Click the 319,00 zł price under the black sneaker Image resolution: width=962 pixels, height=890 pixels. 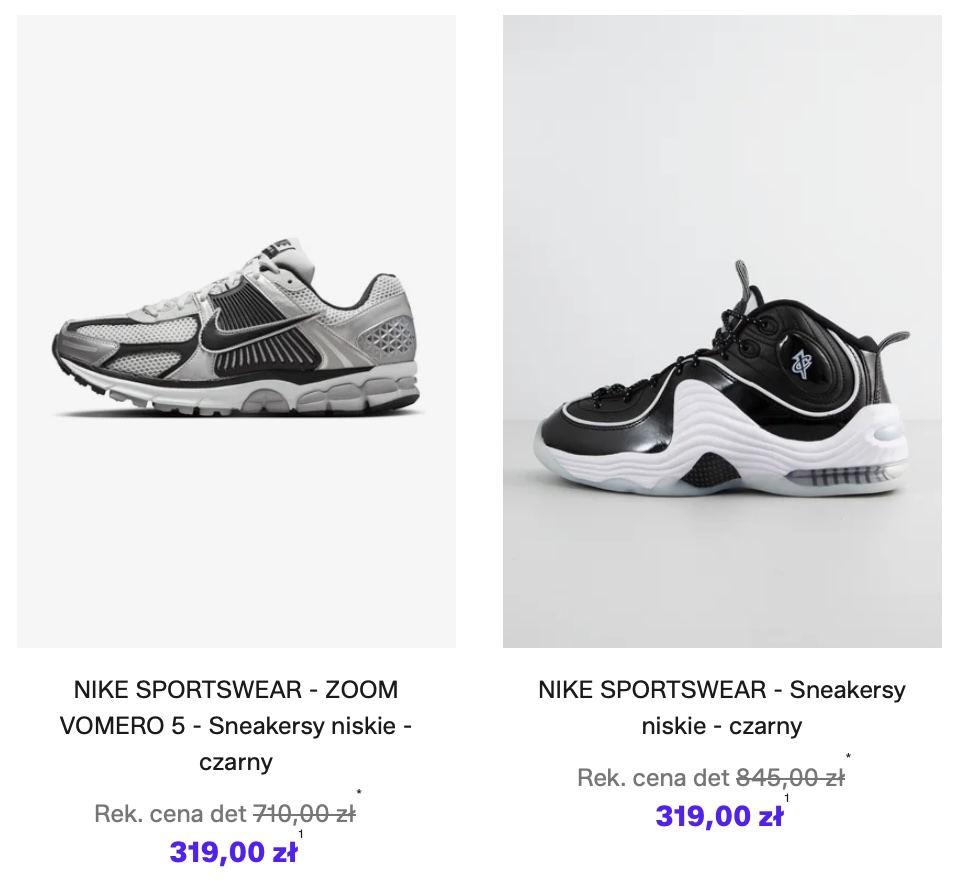click(x=719, y=816)
